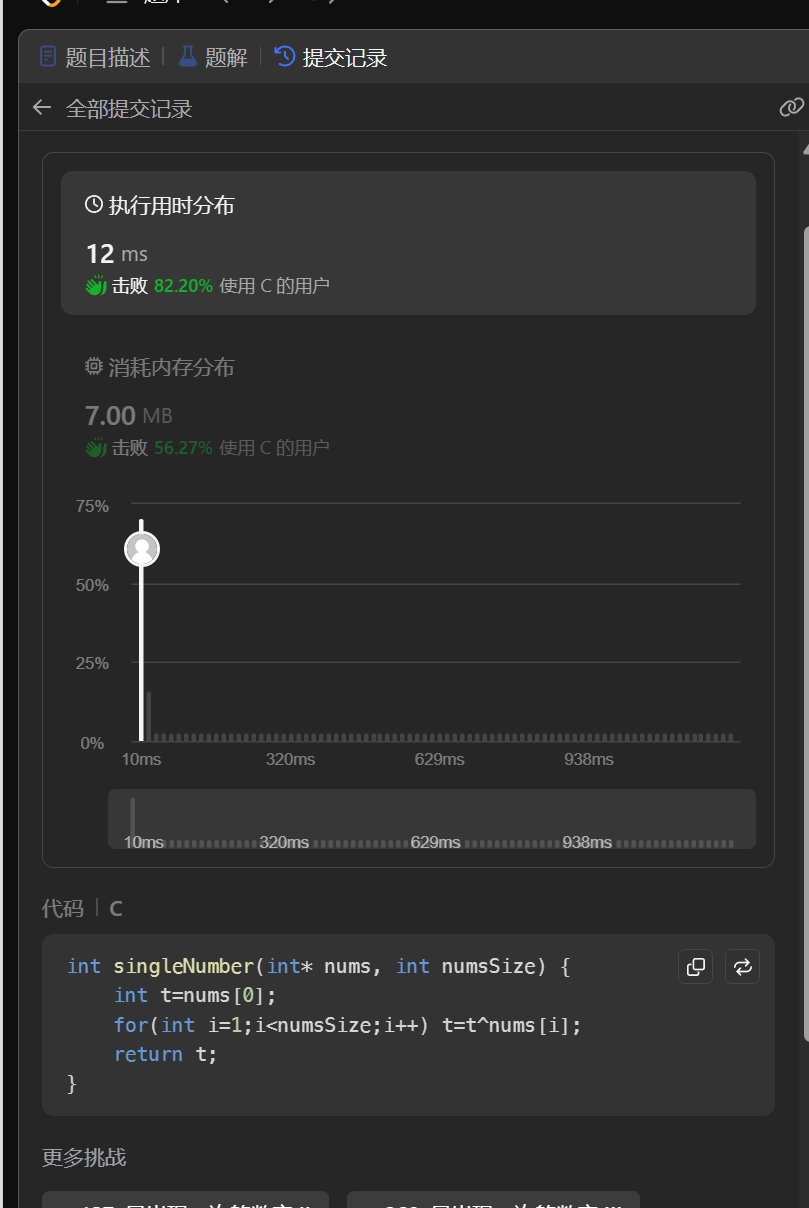This screenshot has height=1208, width=809.
Task: Click the second 更多挑战 problem button
Action: 492,1199
